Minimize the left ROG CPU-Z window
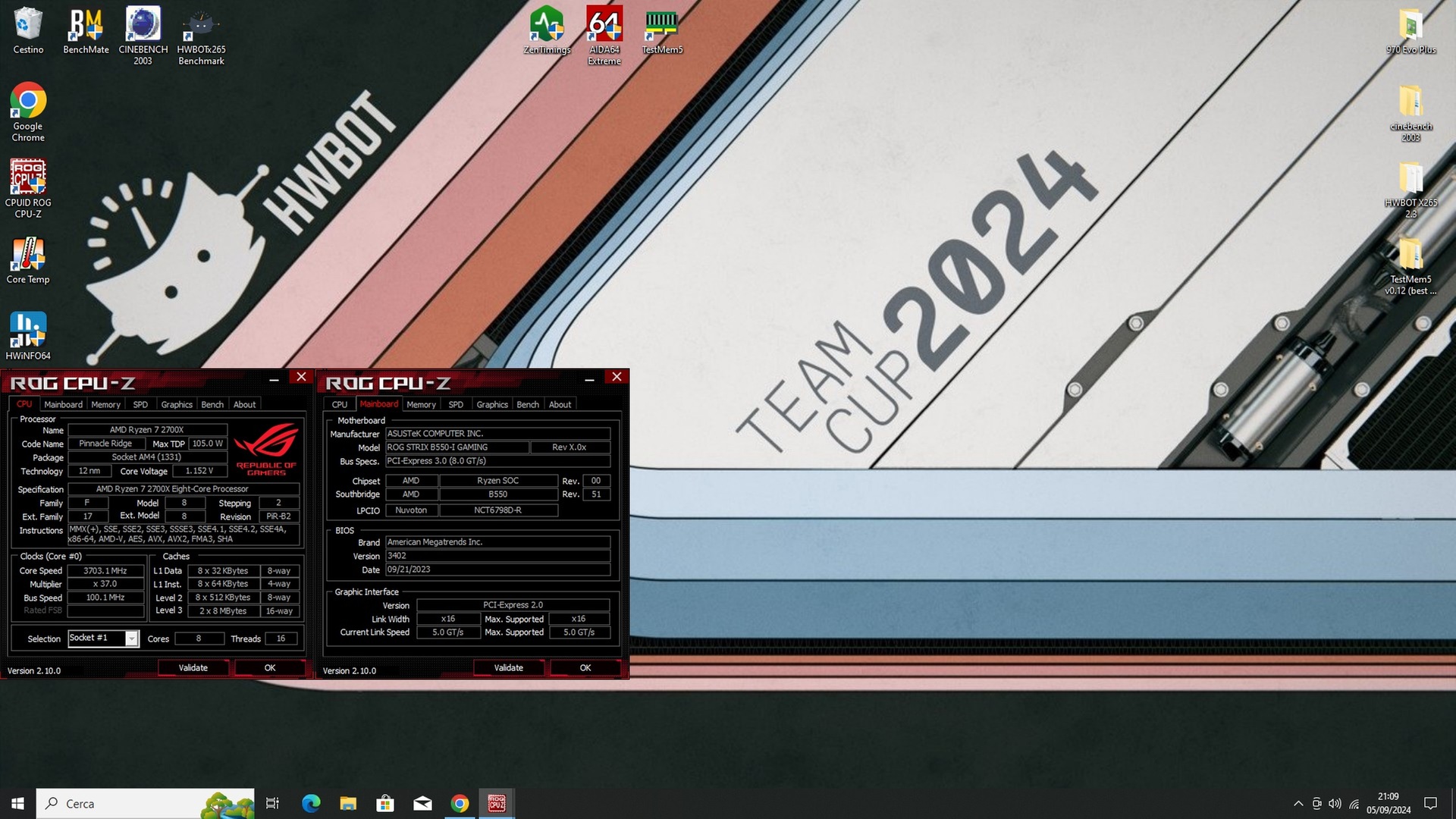This screenshot has width=1456, height=819. (x=275, y=378)
